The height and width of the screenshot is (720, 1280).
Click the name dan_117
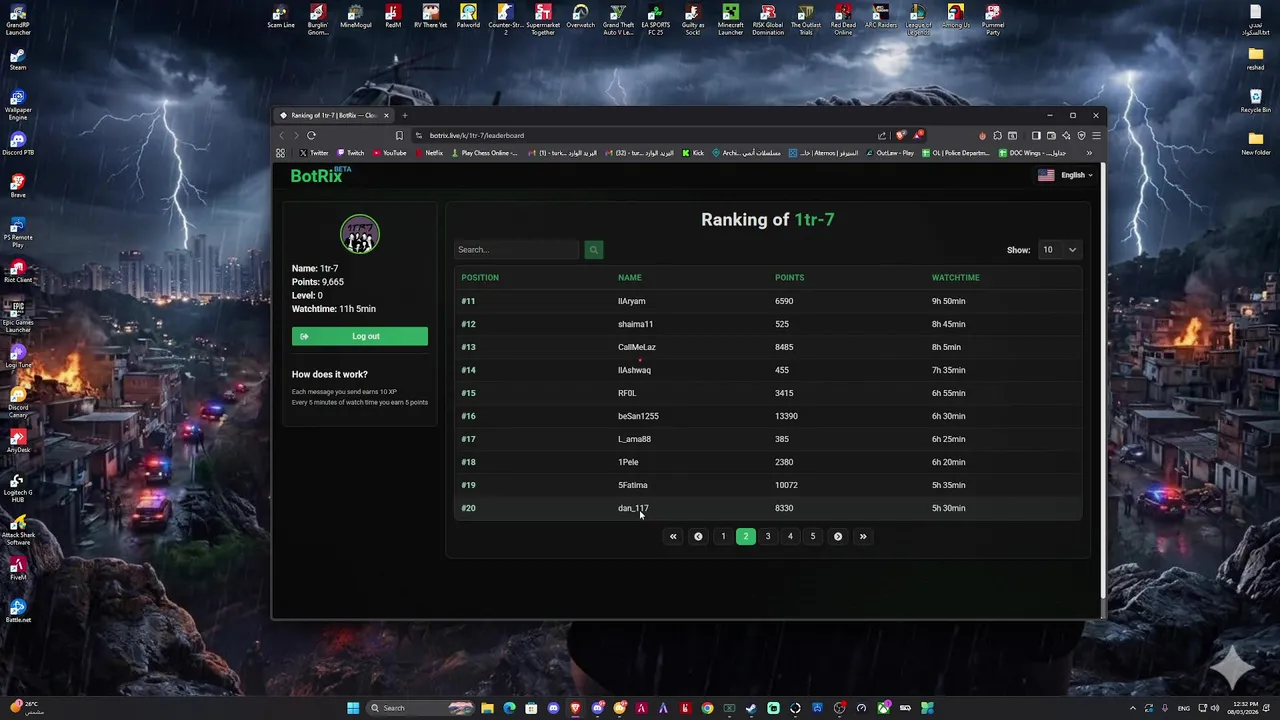click(633, 508)
